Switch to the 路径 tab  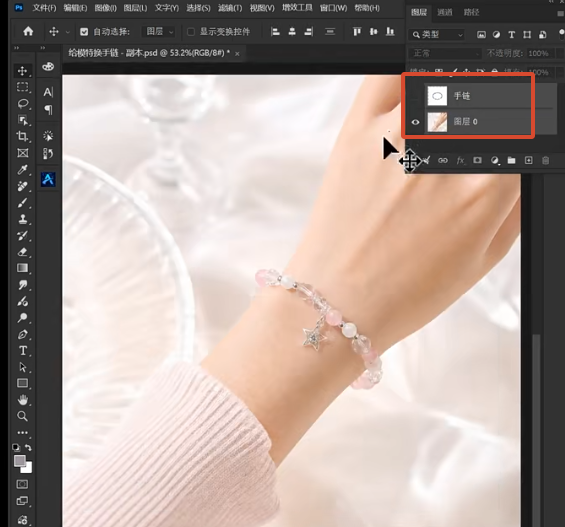(471, 12)
